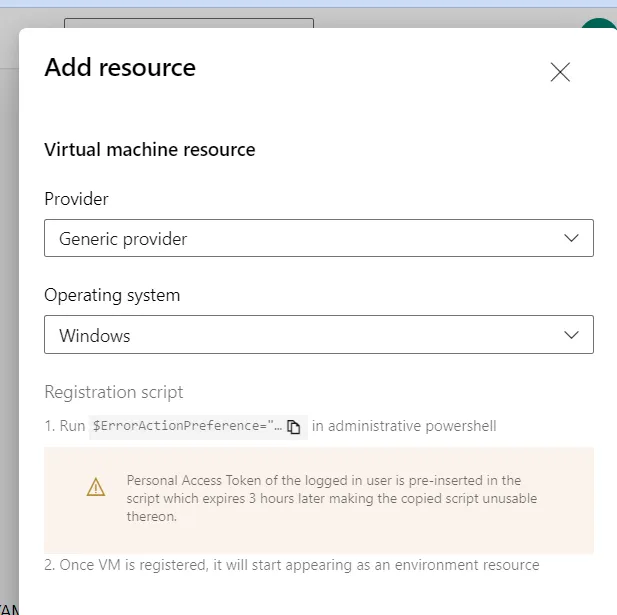Click the Provider field label
This screenshot has width=617, height=615.
77,199
